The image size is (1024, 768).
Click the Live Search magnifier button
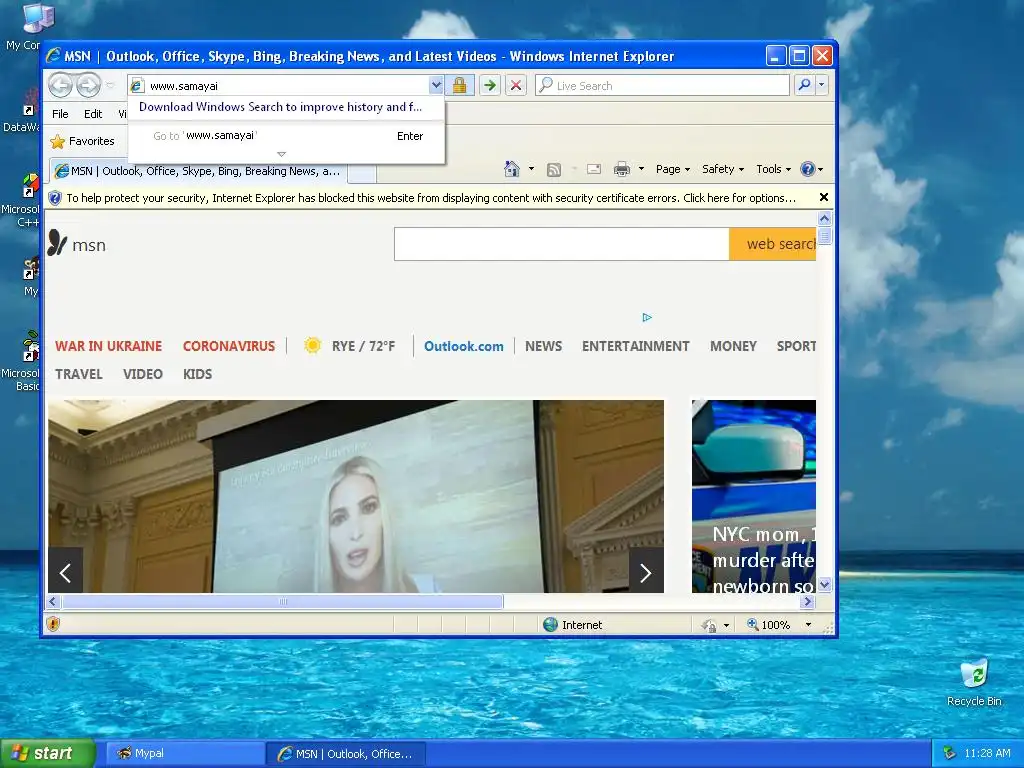coord(805,85)
